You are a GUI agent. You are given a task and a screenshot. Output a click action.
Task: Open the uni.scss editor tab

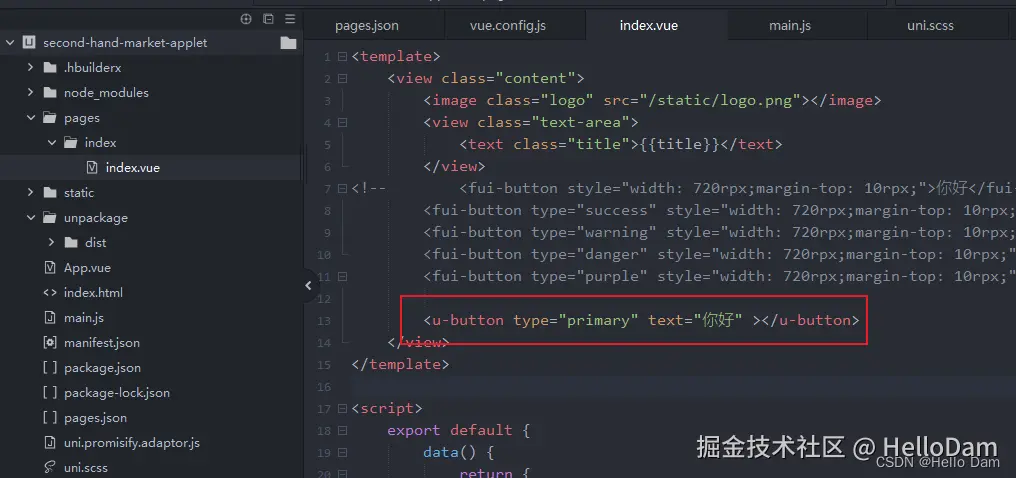pyautogui.click(x=930, y=26)
